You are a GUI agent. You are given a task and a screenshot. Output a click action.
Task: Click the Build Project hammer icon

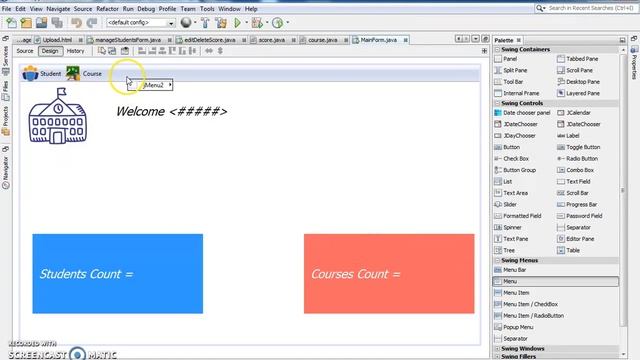pyautogui.click(x=205, y=23)
